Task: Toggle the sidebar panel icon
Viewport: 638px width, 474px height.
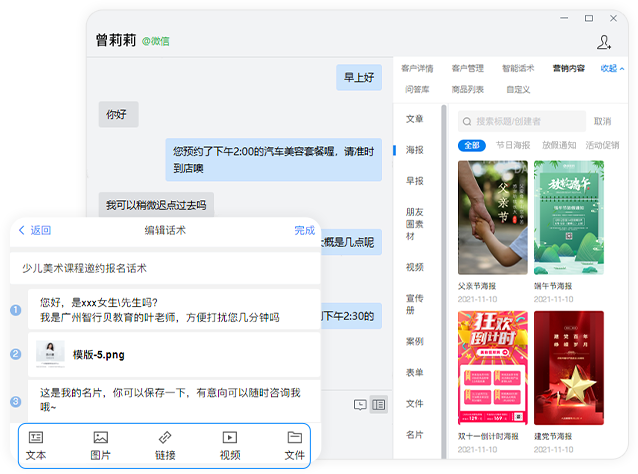Action: [378, 405]
